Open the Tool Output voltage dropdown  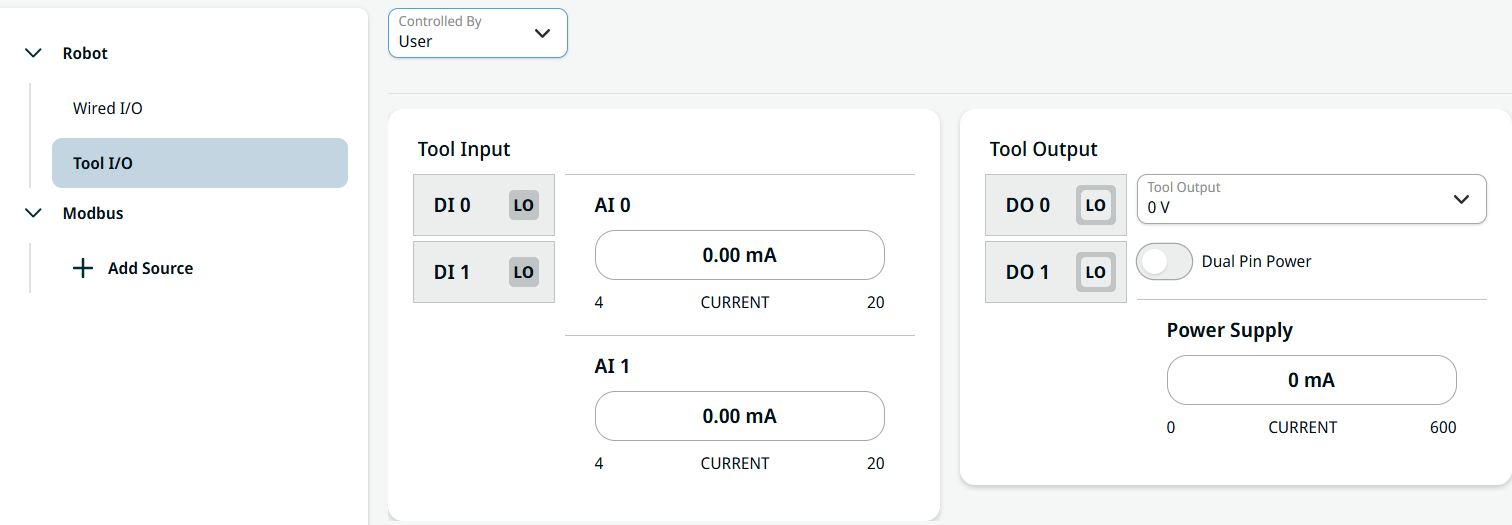[1311, 199]
